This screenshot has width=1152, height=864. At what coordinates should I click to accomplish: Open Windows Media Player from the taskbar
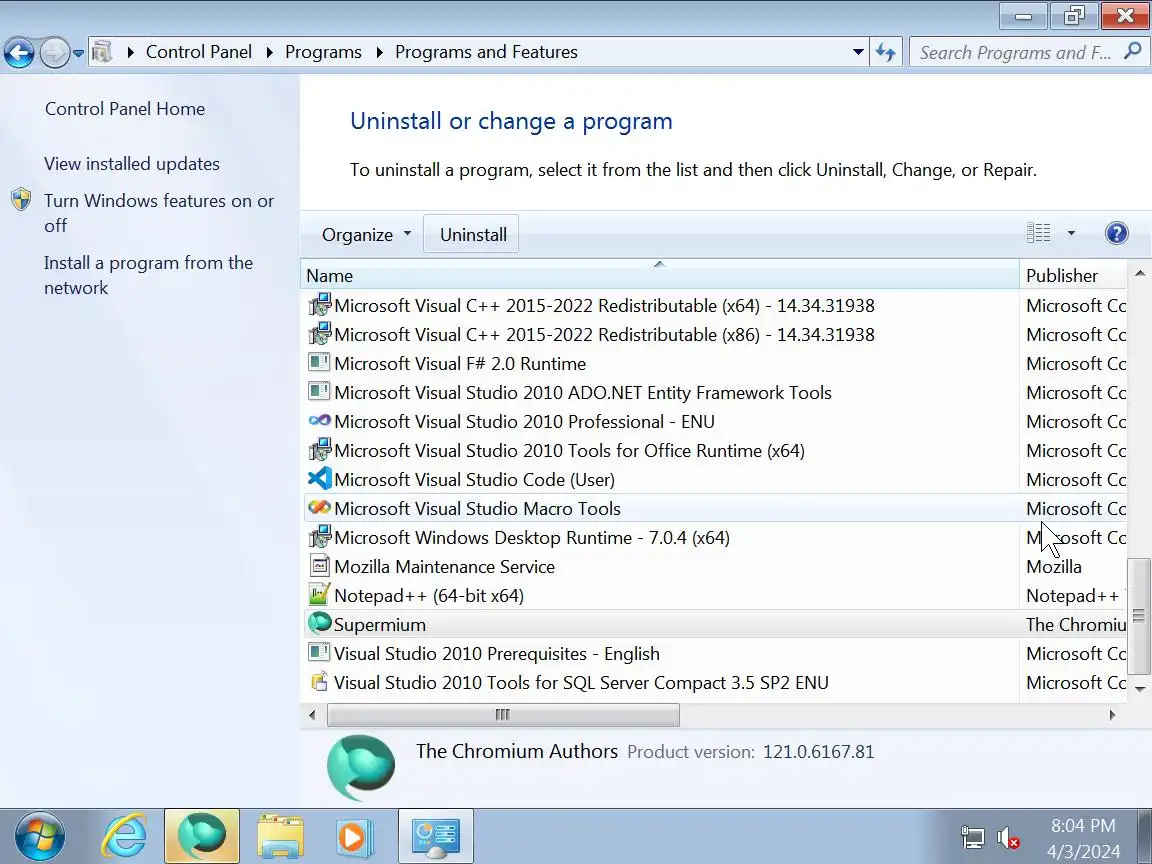[355, 836]
